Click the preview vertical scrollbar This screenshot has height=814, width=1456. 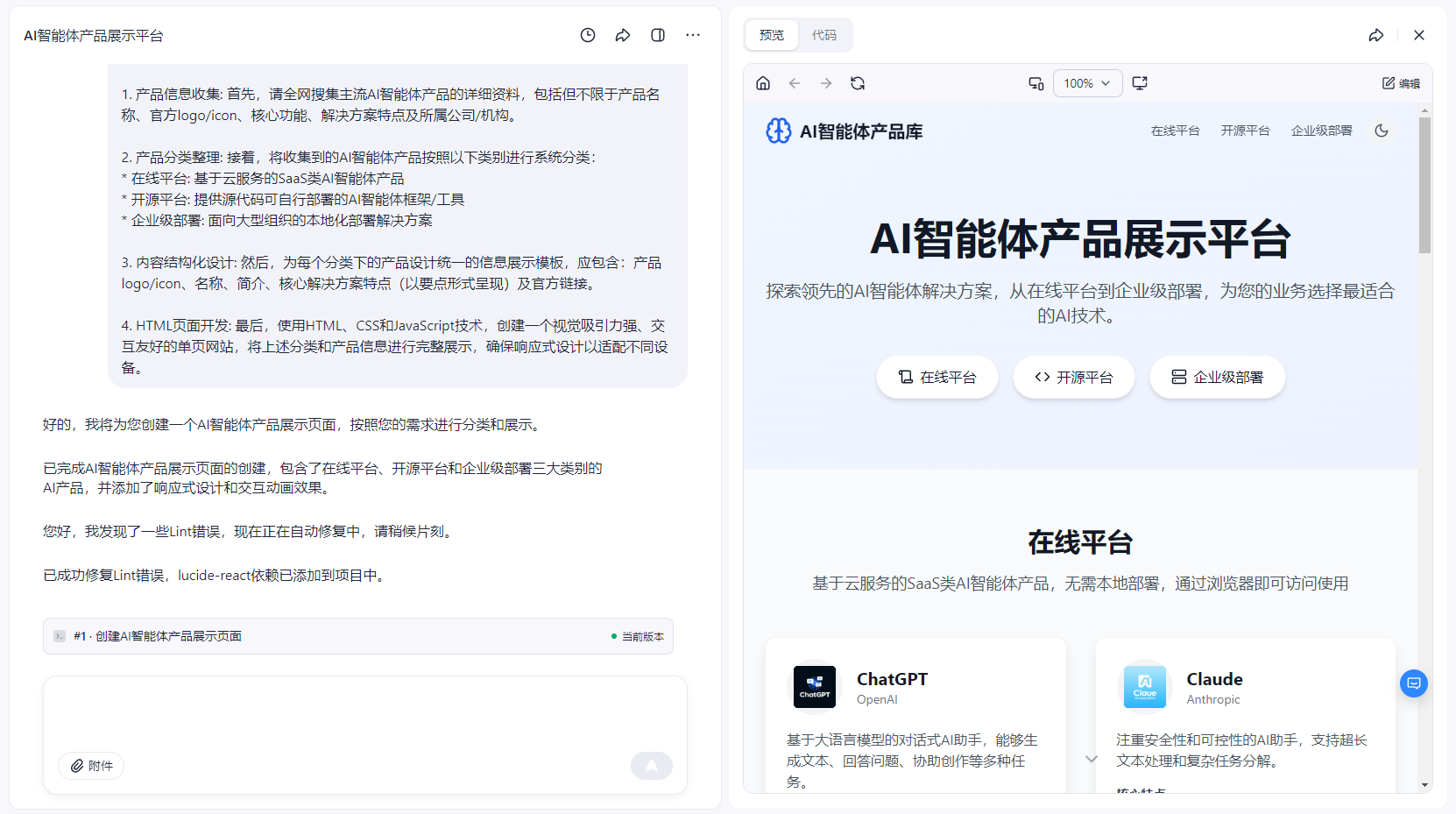pos(1424,186)
